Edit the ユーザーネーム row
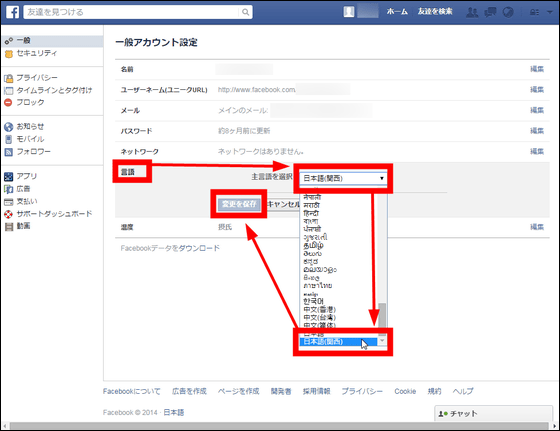 point(537,90)
